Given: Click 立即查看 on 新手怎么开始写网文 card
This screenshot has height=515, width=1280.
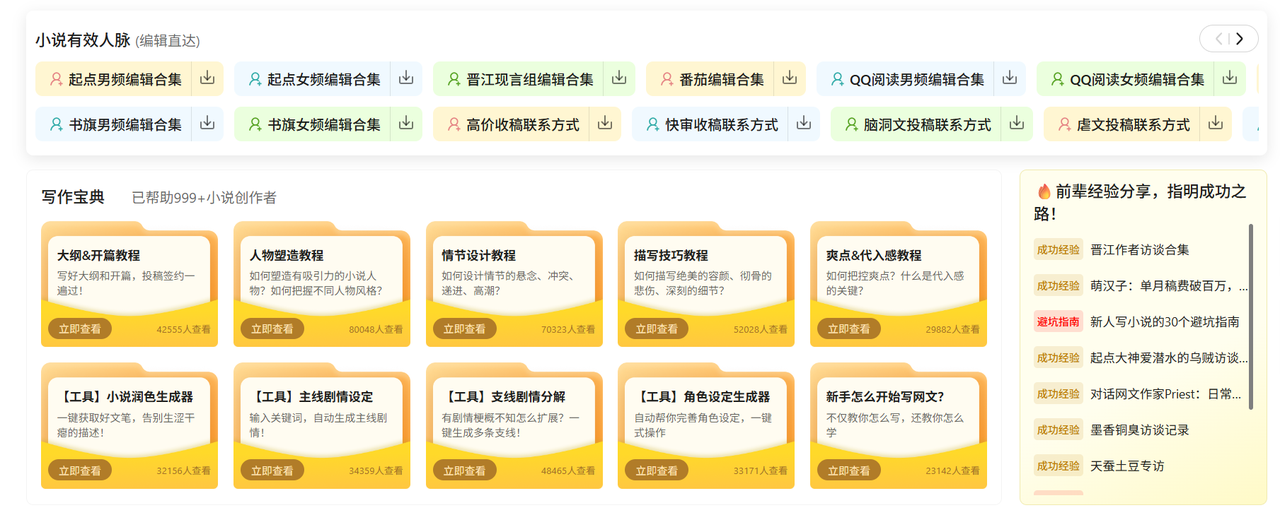Looking at the screenshot, I should pyautogui.click(x=849, y=470).
